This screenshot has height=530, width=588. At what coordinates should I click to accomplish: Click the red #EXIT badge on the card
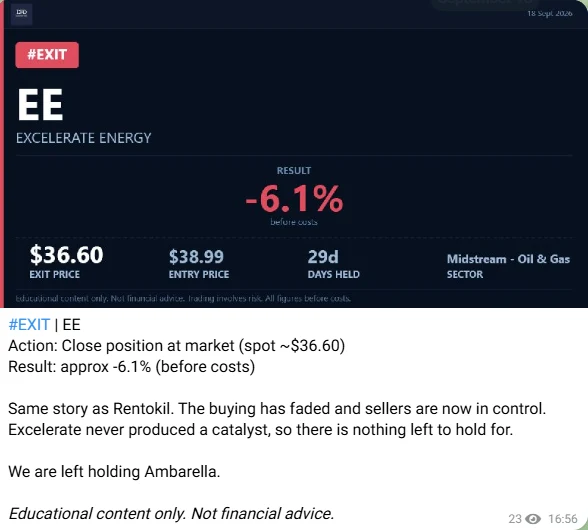pyautogui.click(x=47, y=55)
